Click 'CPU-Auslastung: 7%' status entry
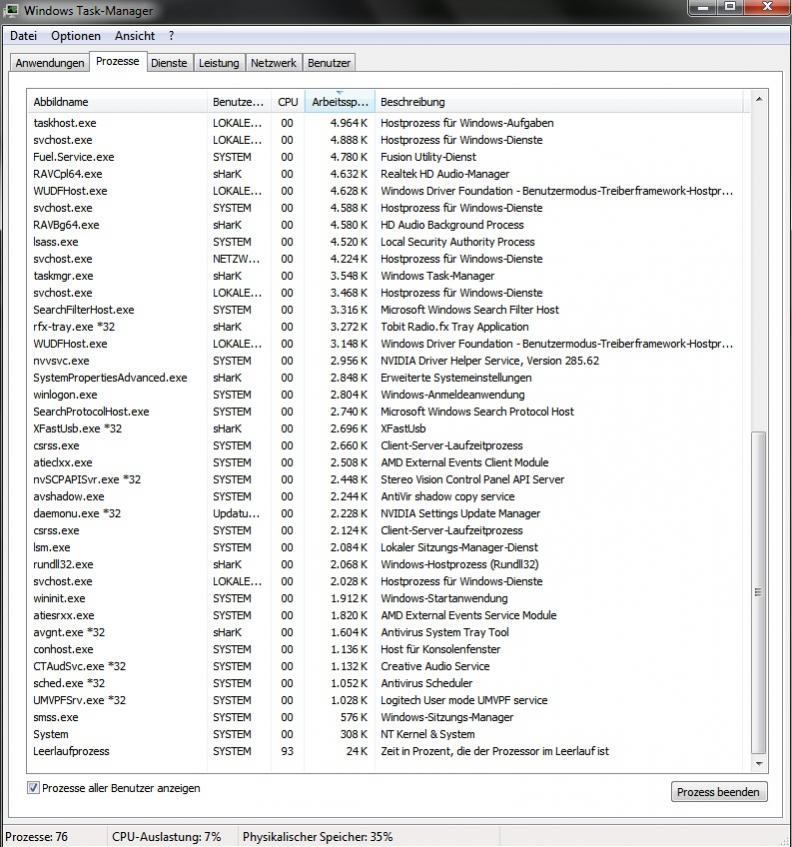 point(166,836)
